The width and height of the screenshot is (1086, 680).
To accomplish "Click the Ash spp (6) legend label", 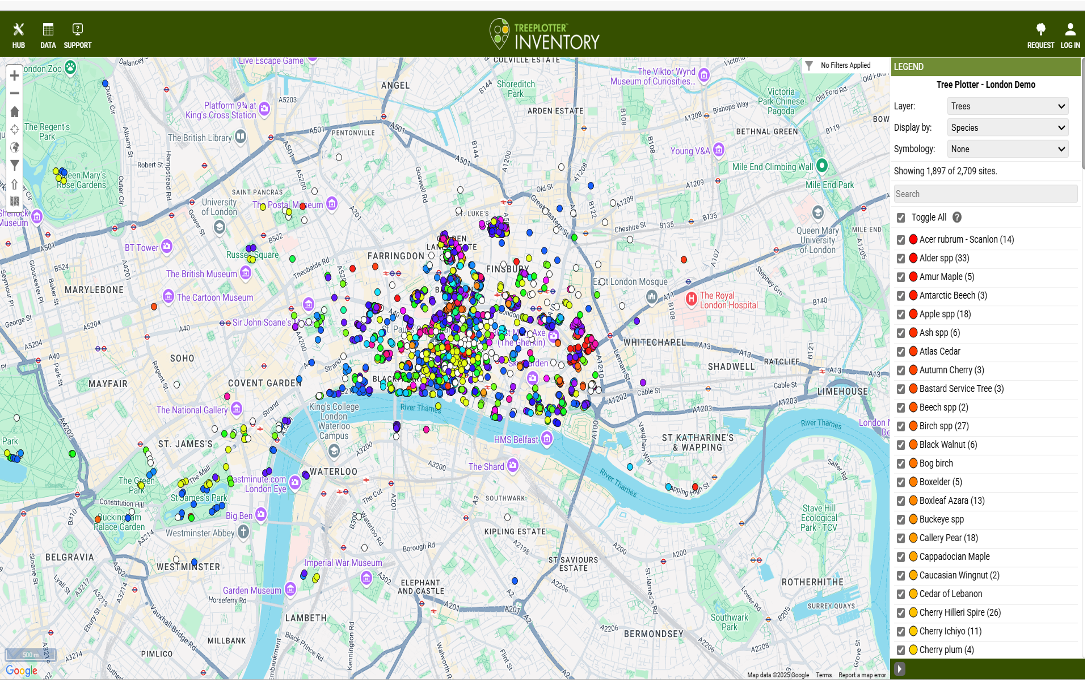I will pos(939,333).
